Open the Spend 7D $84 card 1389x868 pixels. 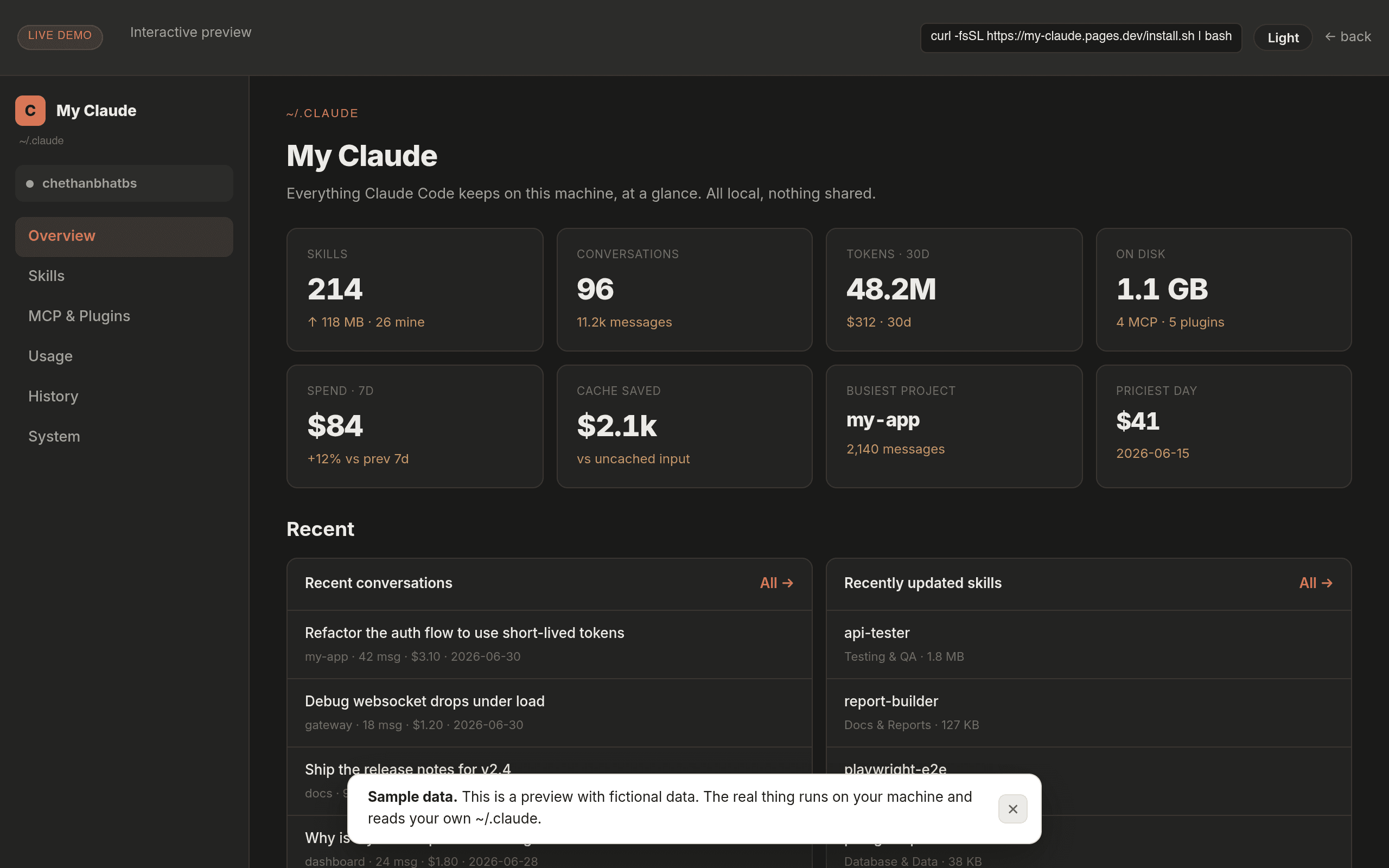coord(415,426)
